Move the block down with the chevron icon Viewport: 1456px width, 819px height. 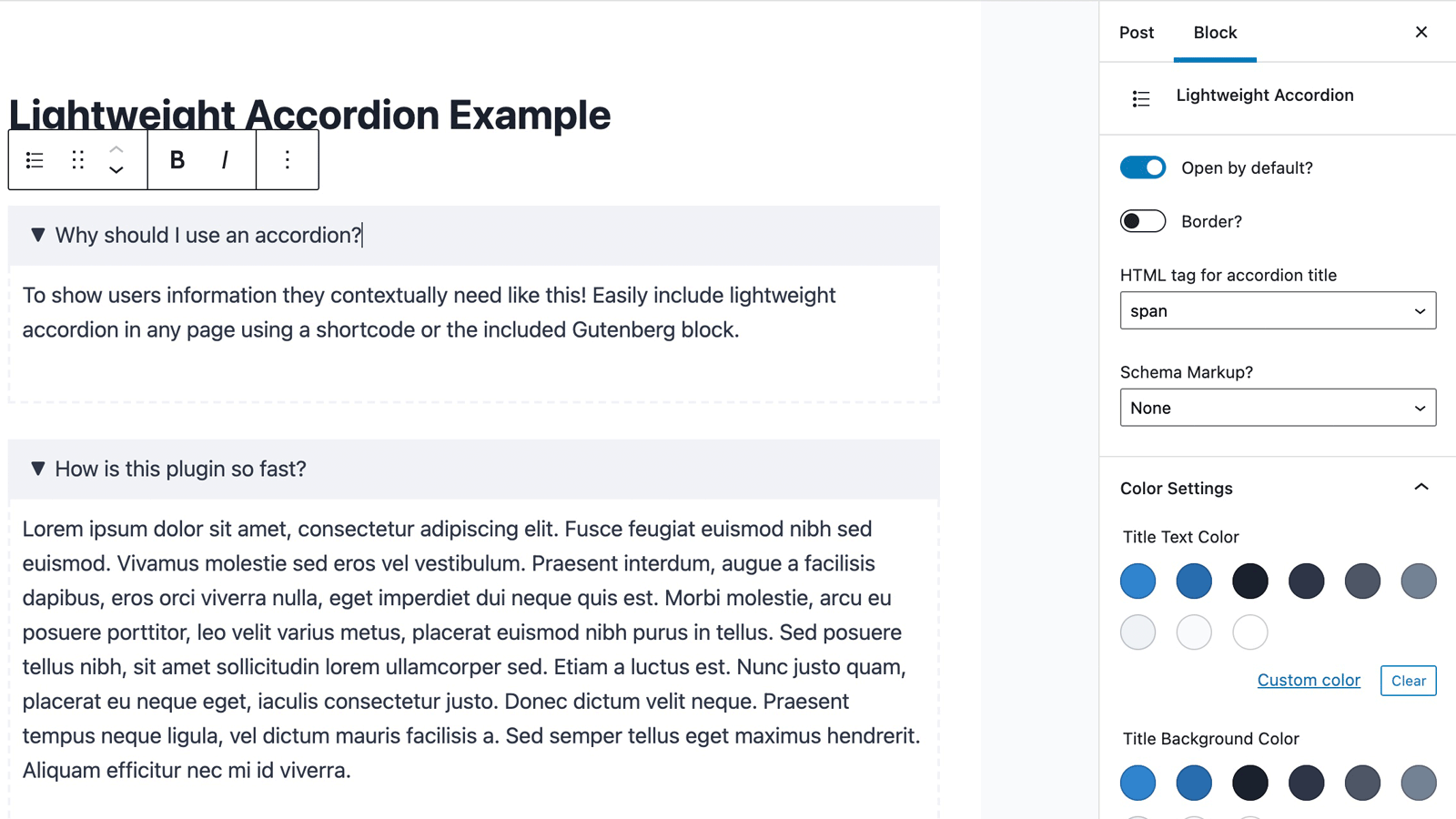click(x=116, y=170)
